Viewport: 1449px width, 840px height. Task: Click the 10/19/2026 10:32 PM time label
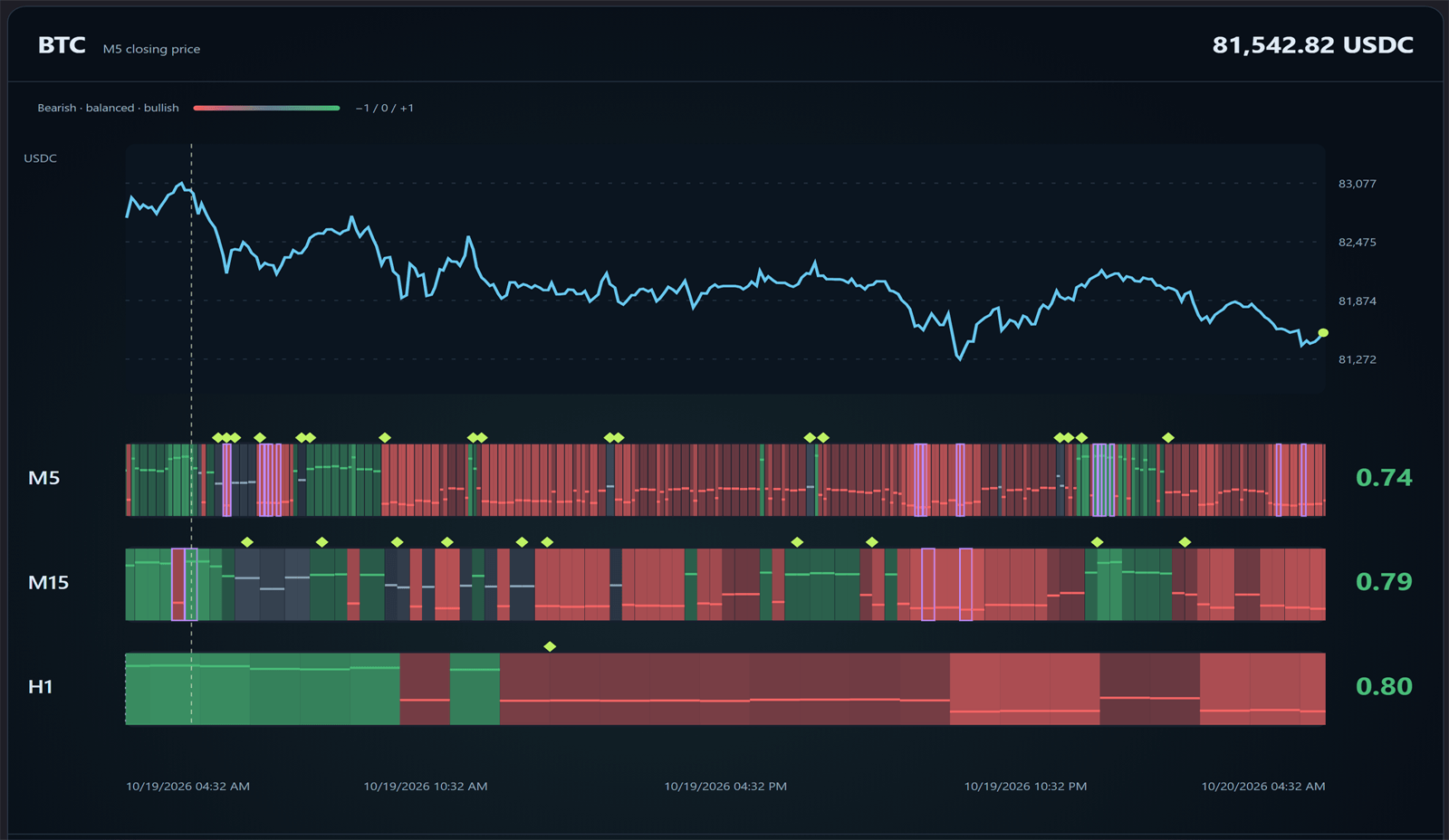click(x=1025, y=787)
